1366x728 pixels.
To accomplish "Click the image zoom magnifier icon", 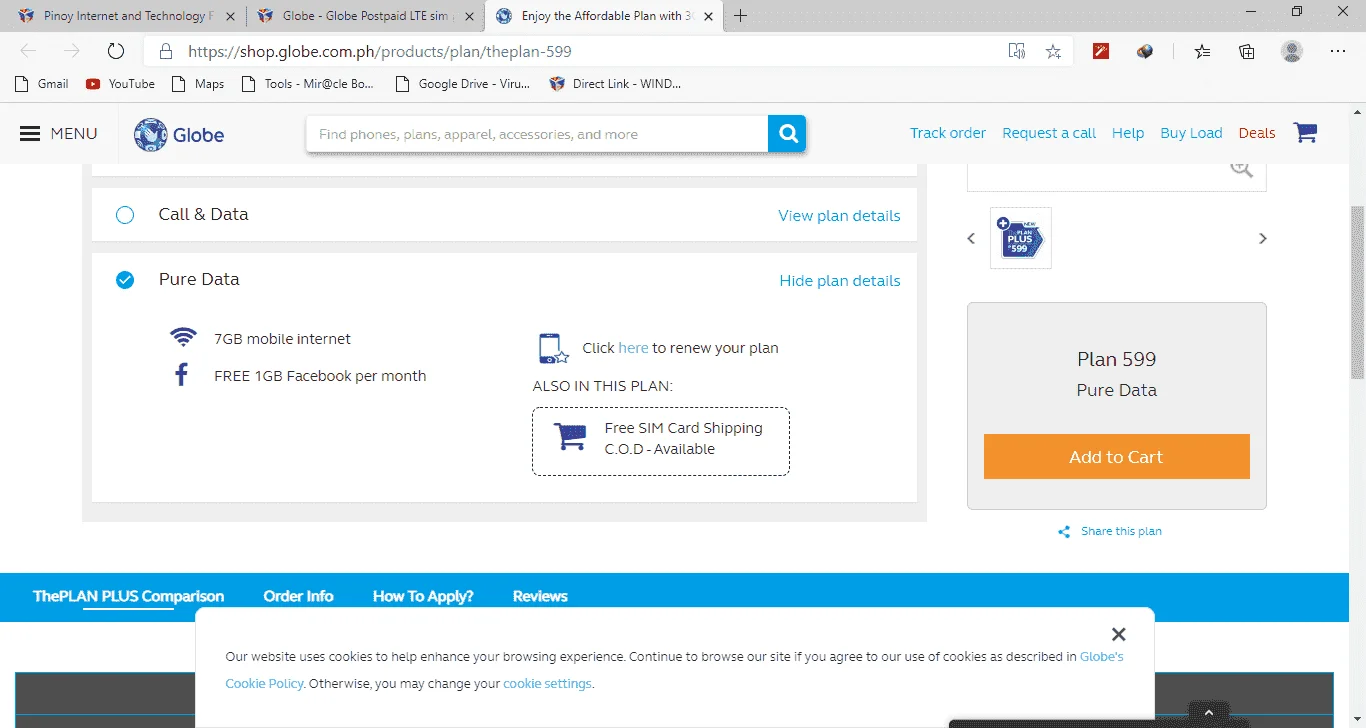I will 1241,168.
